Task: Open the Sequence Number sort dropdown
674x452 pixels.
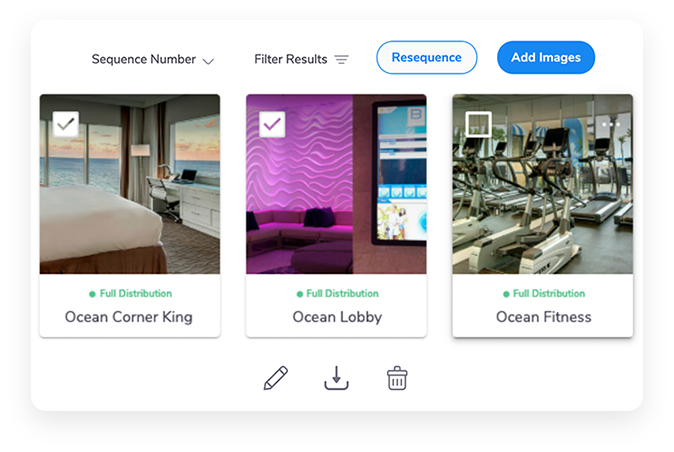Action: pos(153,59)
